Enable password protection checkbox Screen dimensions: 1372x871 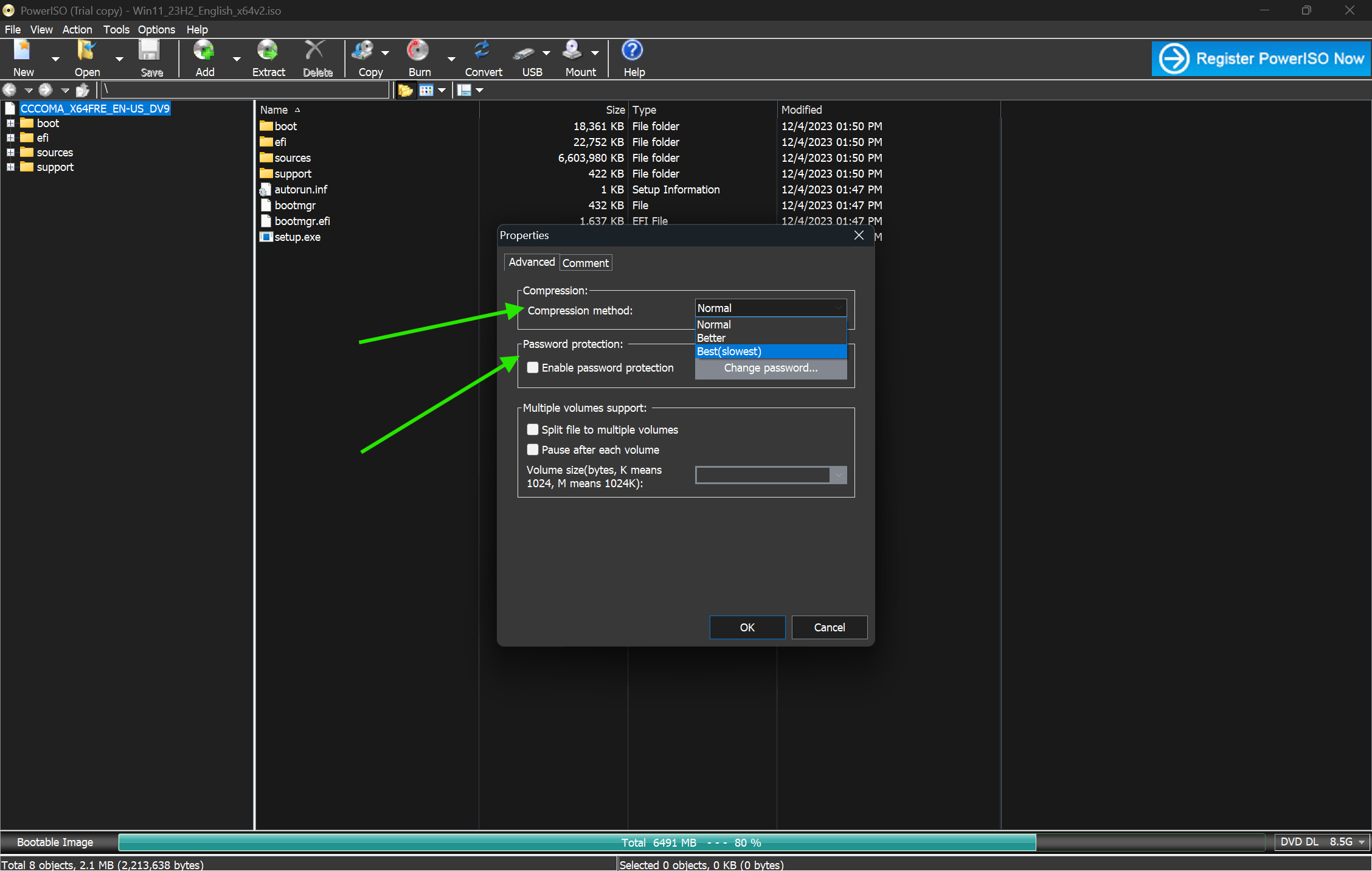click(533, 367)
